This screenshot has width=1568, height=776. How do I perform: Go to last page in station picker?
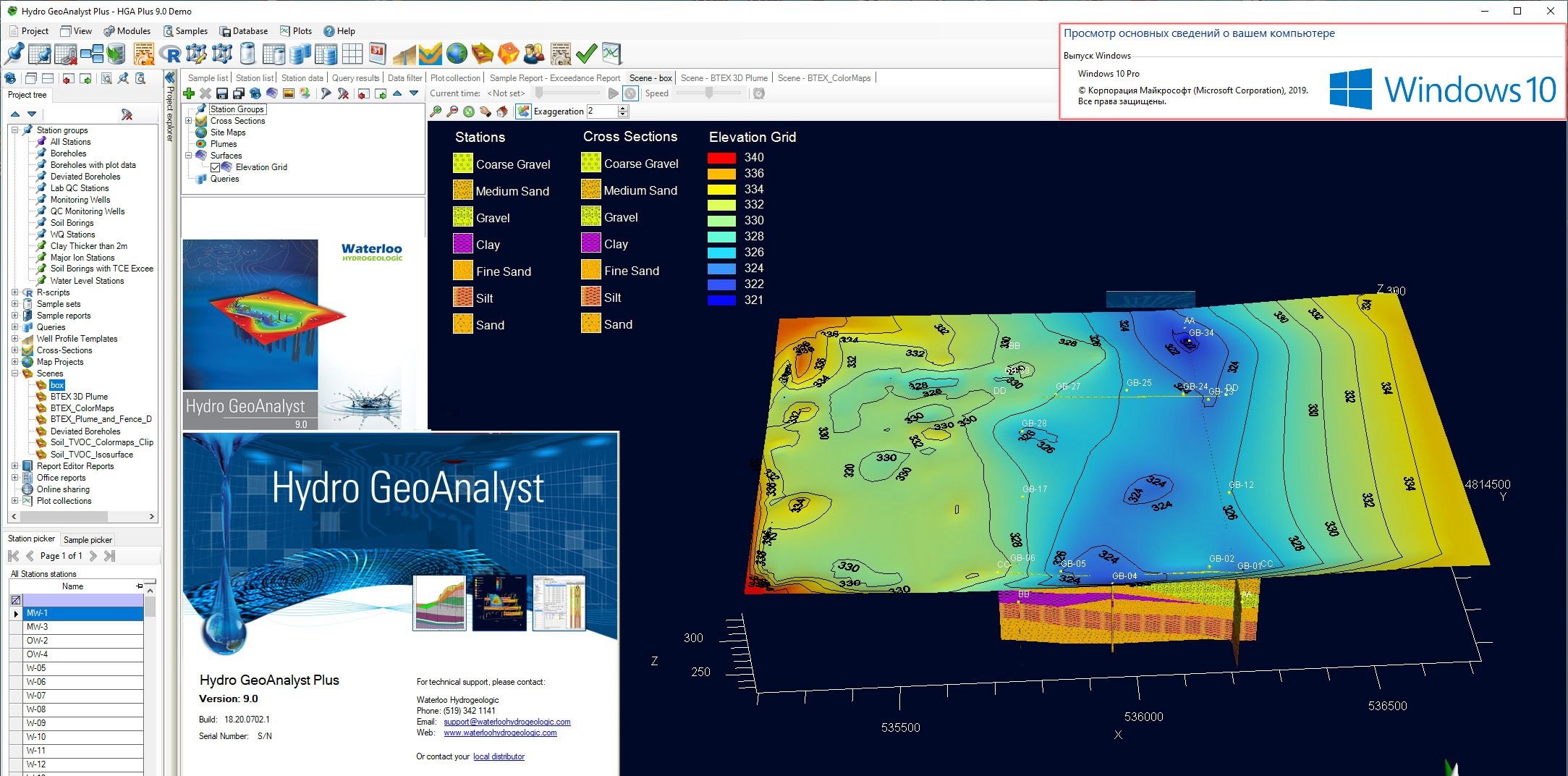tap(109, 556)
